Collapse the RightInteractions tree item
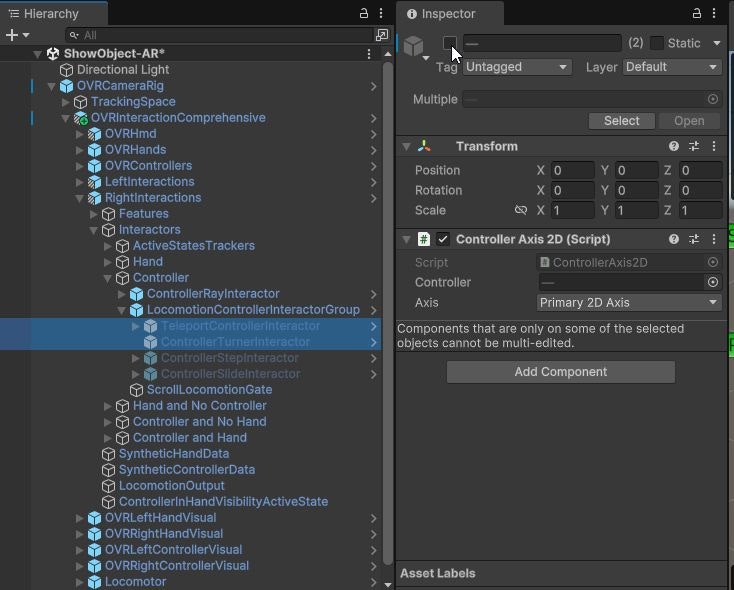 click(x=80, y=198)
